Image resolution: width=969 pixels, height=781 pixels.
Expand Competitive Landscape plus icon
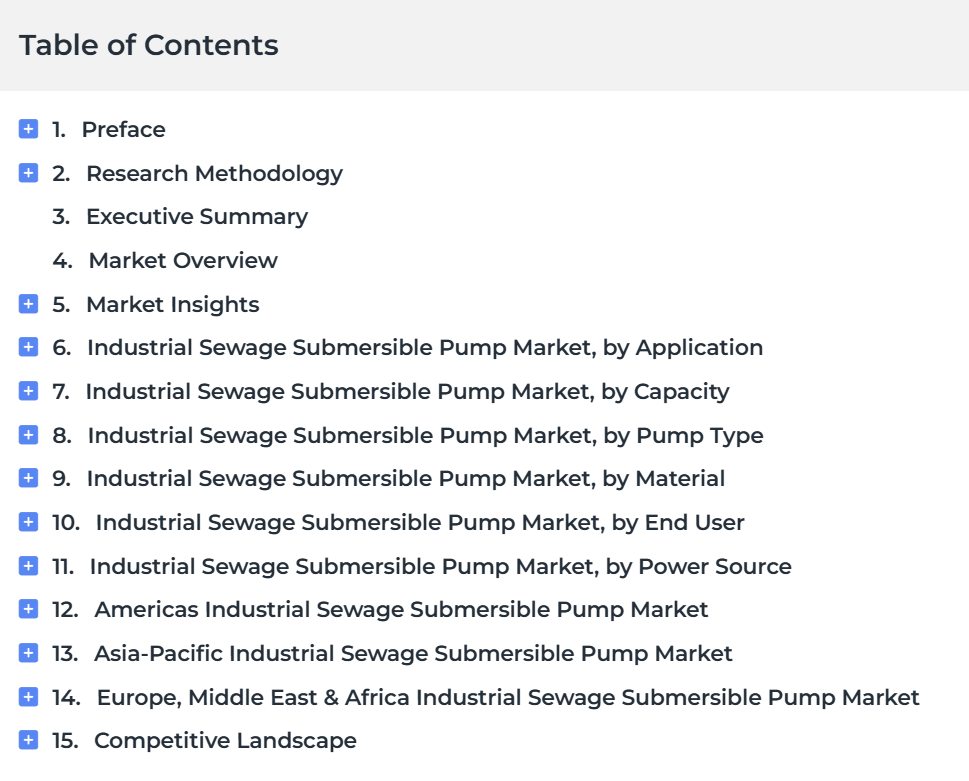(28, 740)
